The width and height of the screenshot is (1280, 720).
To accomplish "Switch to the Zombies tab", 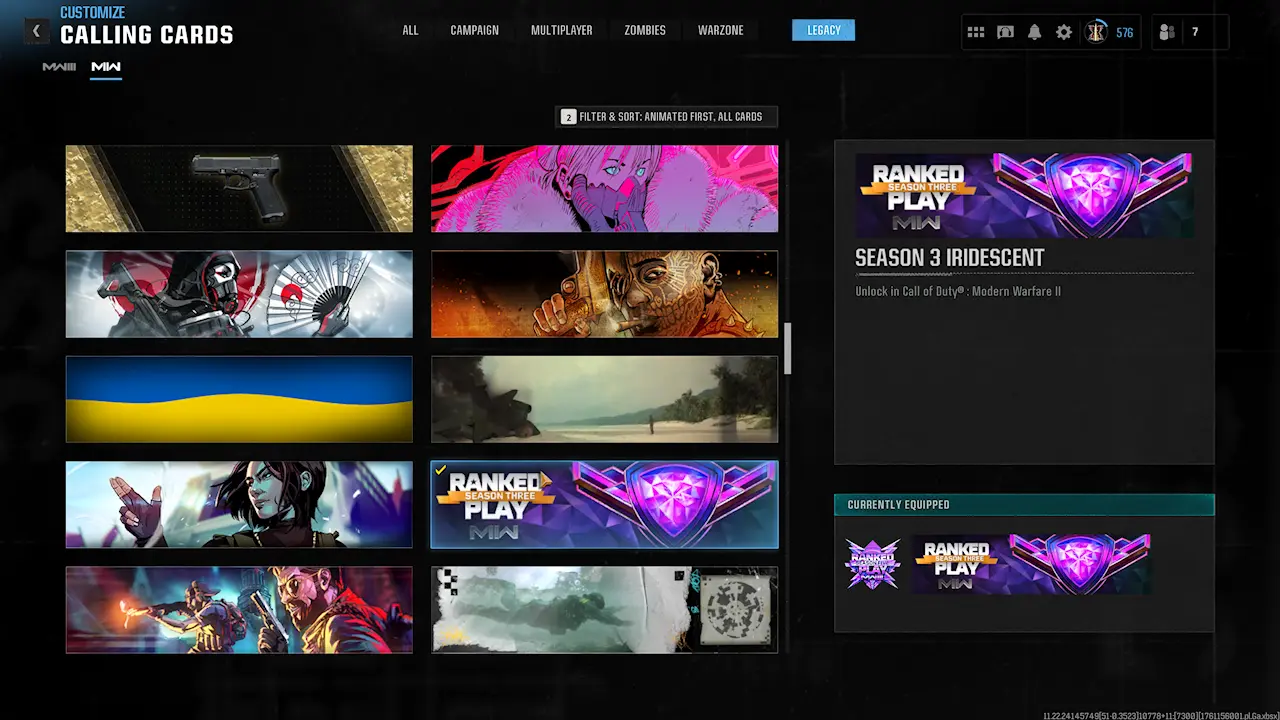I will coord(644,30).
